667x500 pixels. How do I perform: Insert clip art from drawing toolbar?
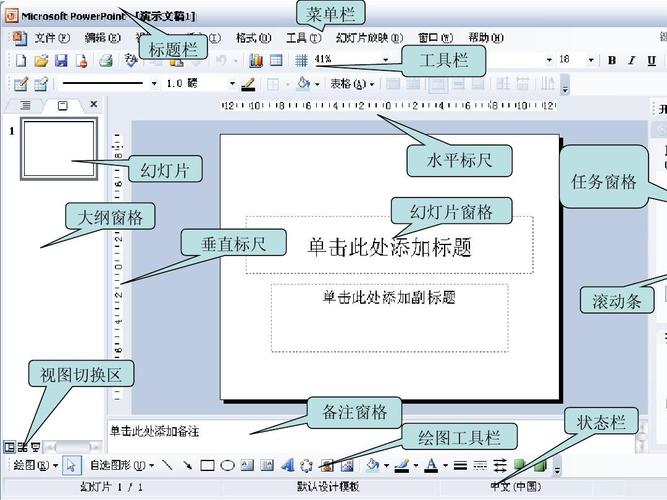pyautogui.click(x=327, y=465)
